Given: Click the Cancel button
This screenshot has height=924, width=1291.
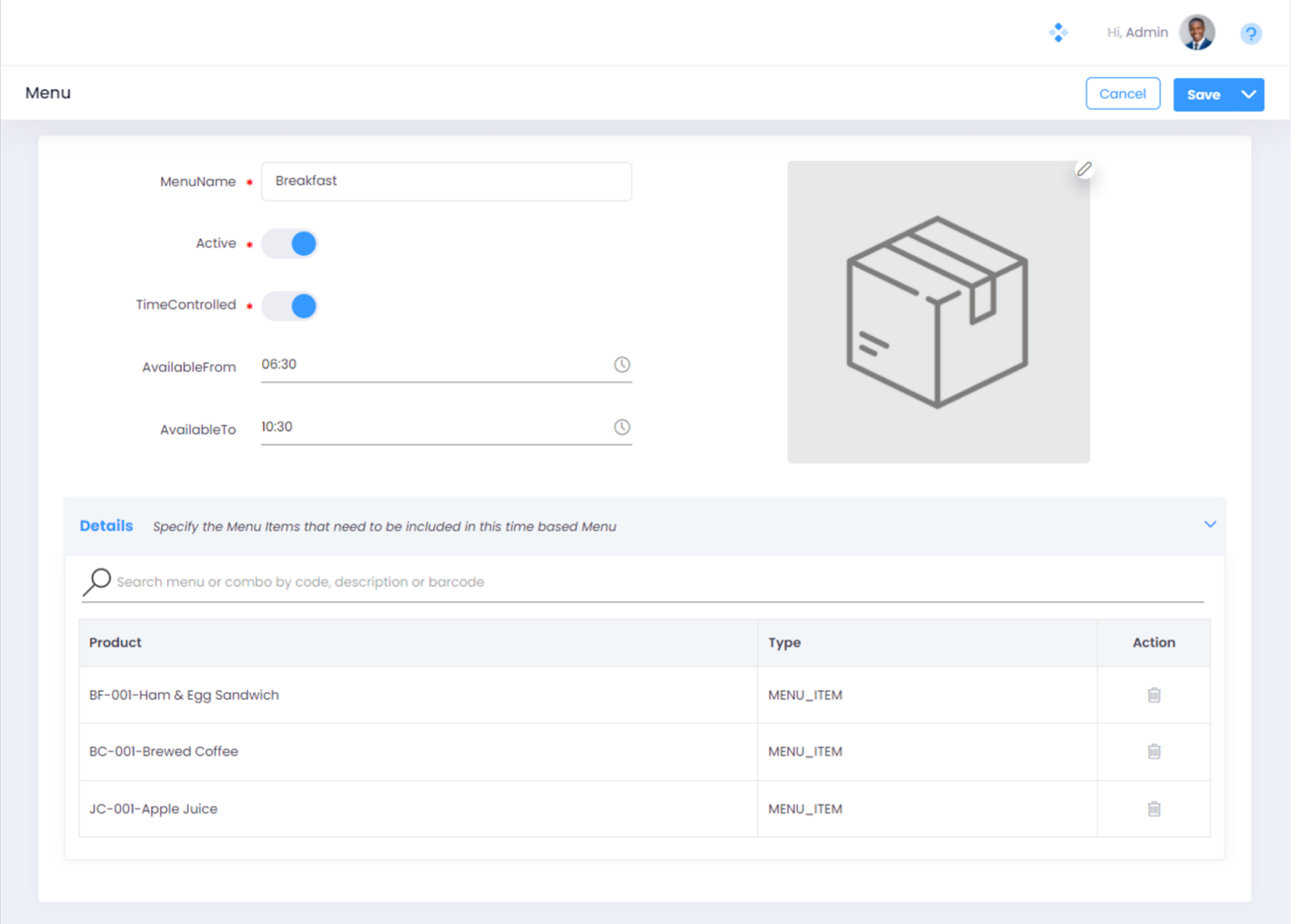Looking at the screenshot, I should (x=1122, y=94).
